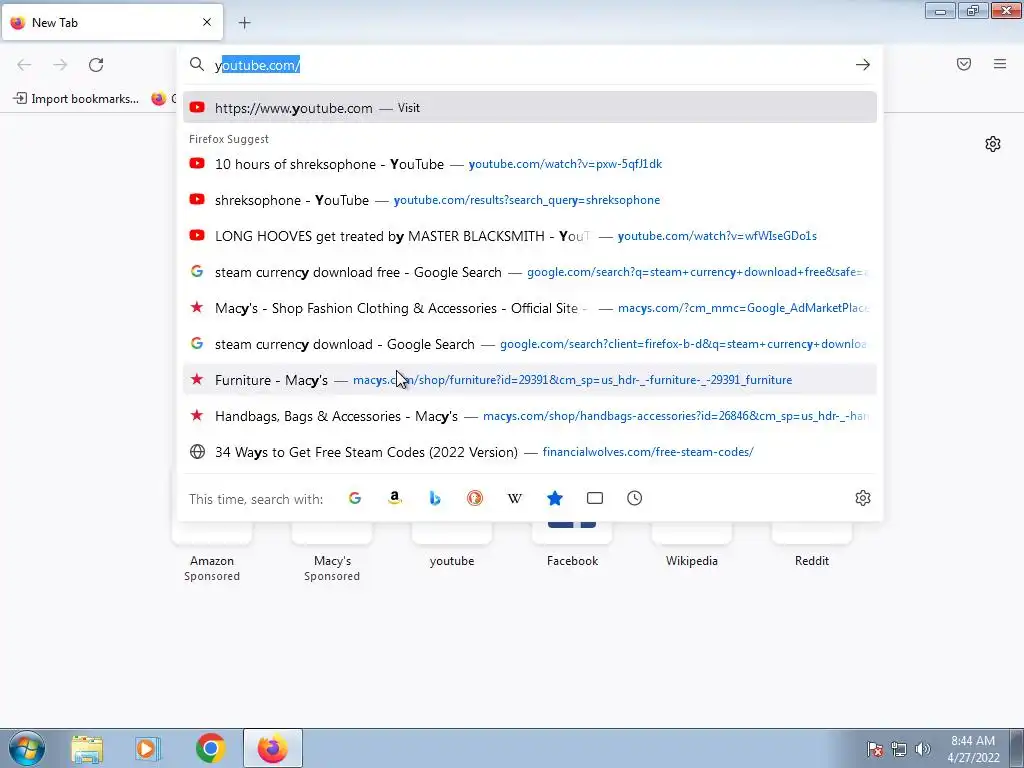
Task: Open Reddit shortcut tile
Action: click(812, 547)
